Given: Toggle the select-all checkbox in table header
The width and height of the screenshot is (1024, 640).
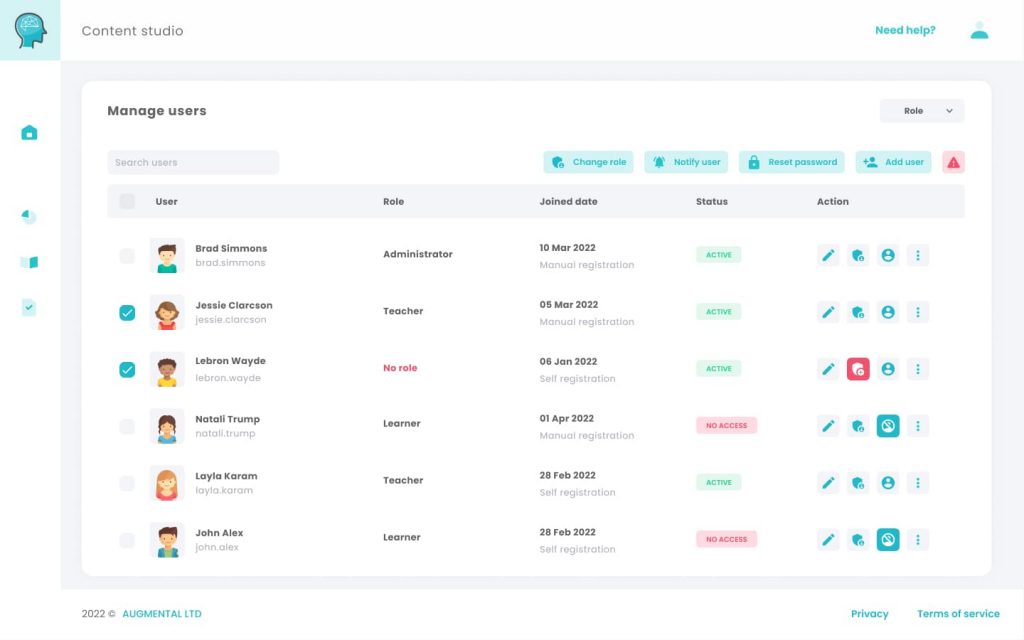Looking at the screenshot, I should [127, 201].
